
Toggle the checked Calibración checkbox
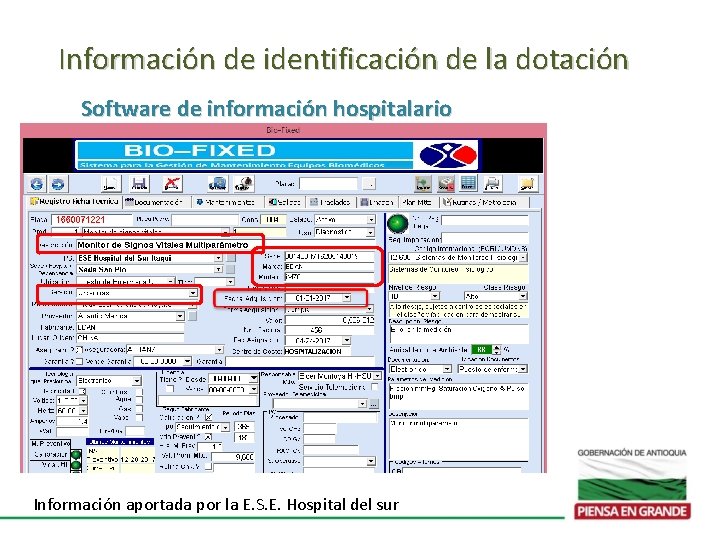pyautogui.click(x=208, y=417)
